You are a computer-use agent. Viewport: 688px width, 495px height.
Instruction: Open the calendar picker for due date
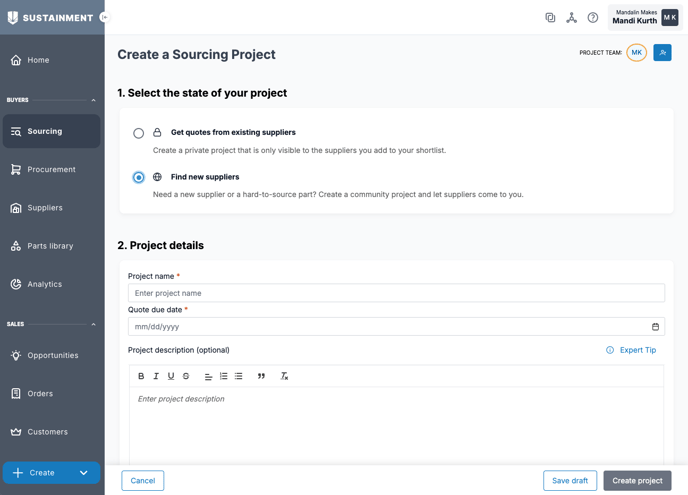(x=655, y=327)
